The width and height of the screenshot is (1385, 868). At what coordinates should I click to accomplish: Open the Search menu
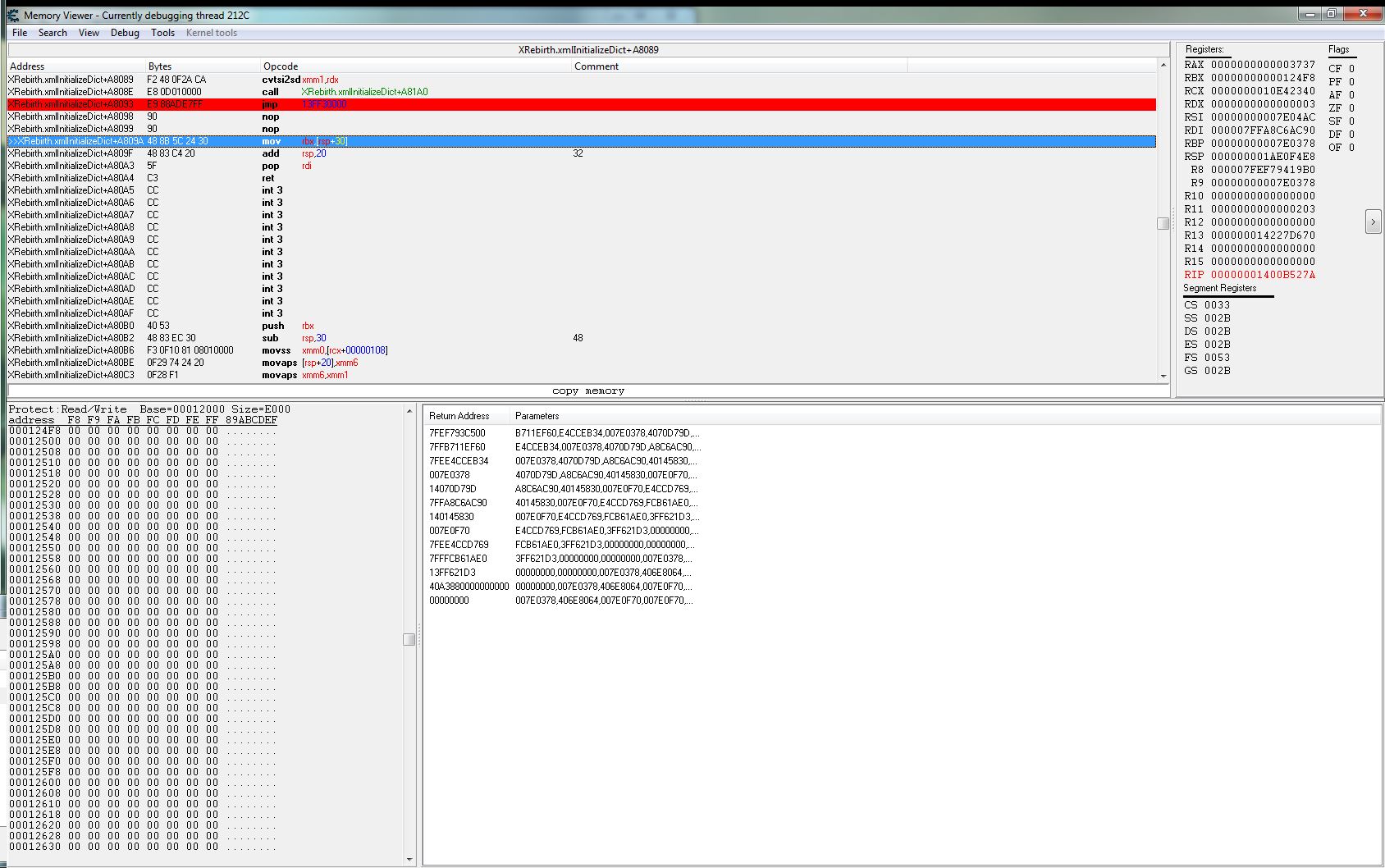click(x=53, y=33)
